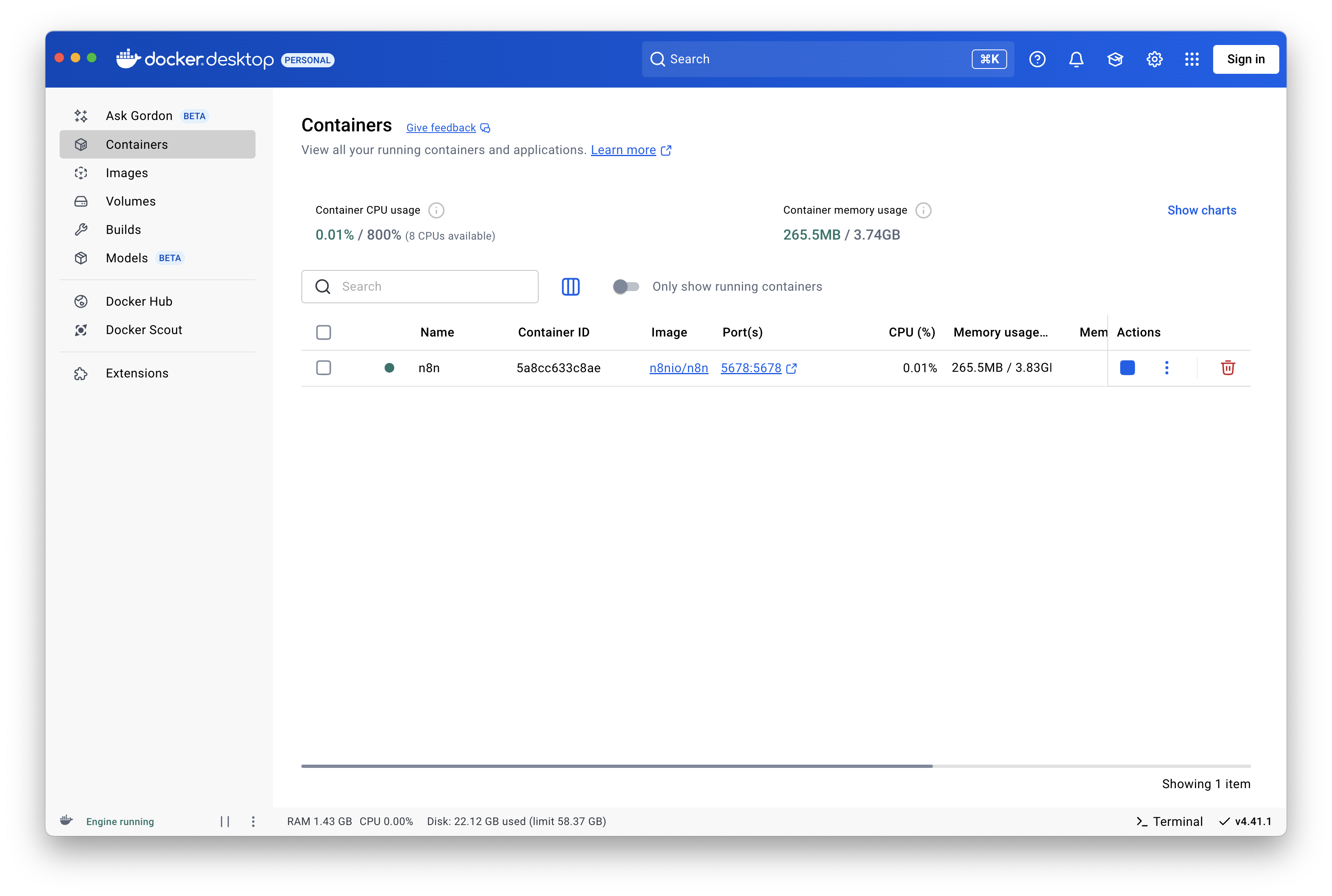The image size is (1332, 896).
Task: Open notifications bell icon
Action: (1076, 59)
